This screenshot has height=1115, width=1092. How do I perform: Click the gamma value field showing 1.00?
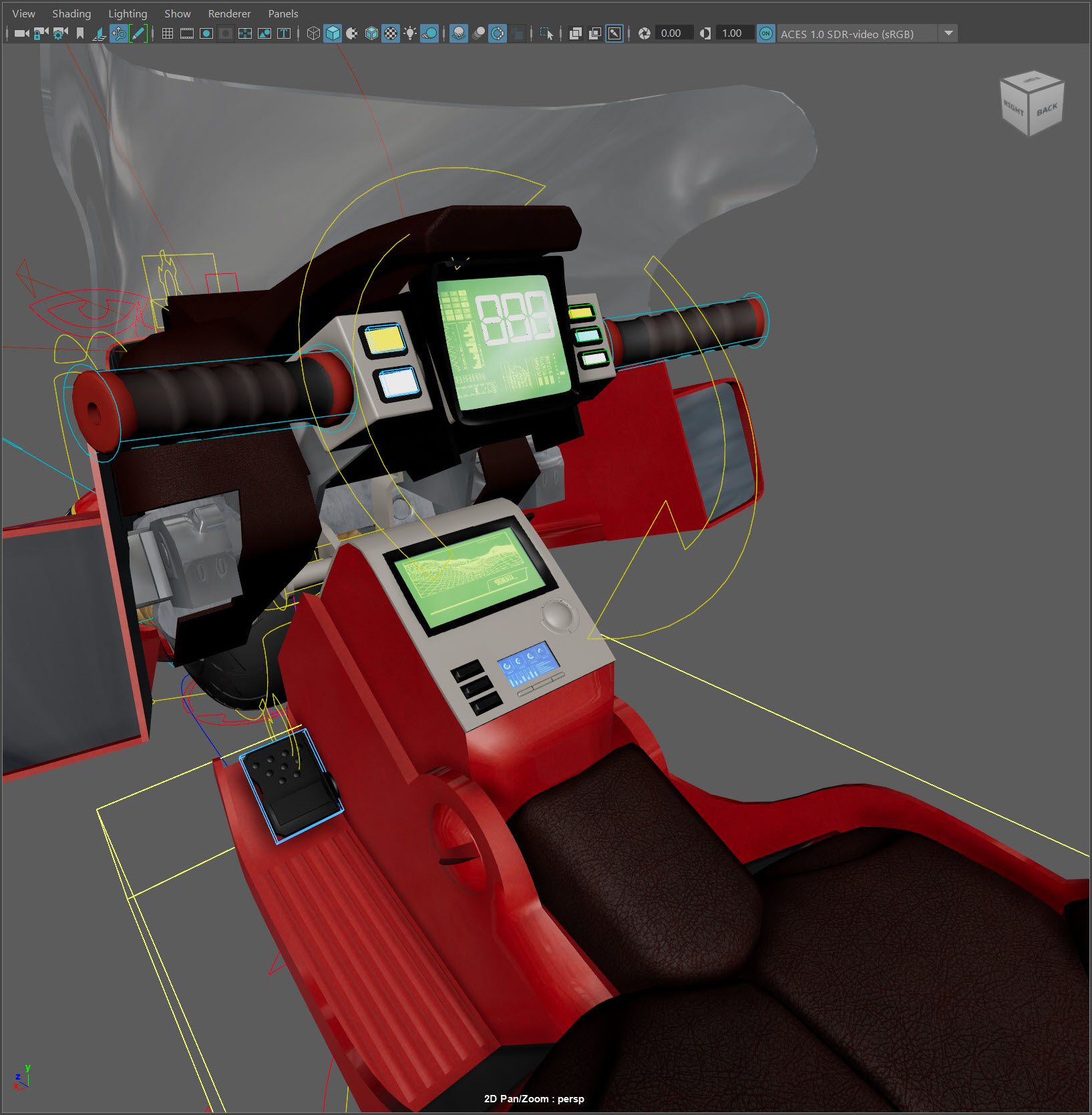(x=732, y=33)
